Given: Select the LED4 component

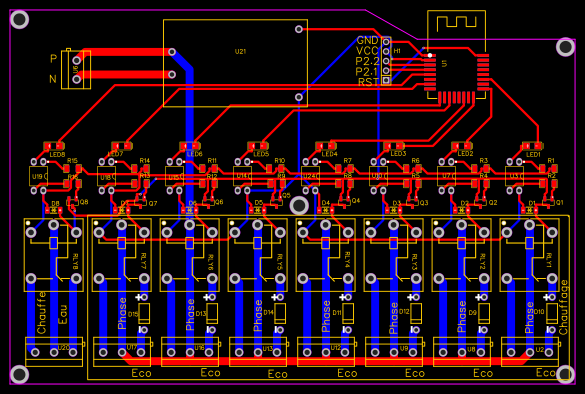Looking at the screenshot, I should tap(326, 146).
